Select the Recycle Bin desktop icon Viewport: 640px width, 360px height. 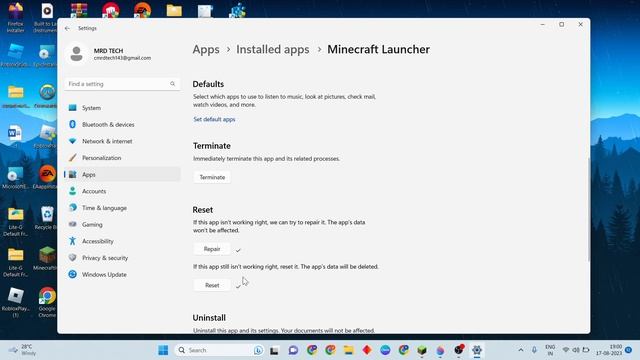[x=47, y=218]
